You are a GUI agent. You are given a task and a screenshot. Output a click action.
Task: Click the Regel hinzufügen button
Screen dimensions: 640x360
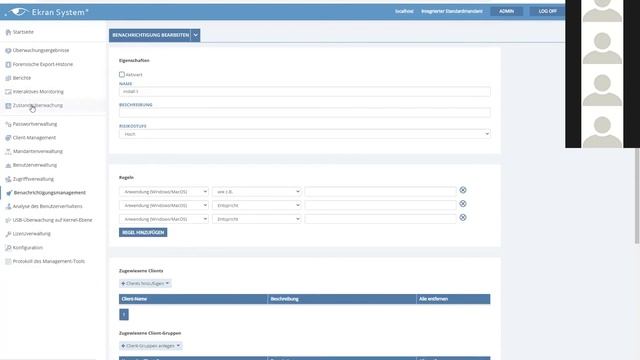pyautogui.click(x=143, y=232)
